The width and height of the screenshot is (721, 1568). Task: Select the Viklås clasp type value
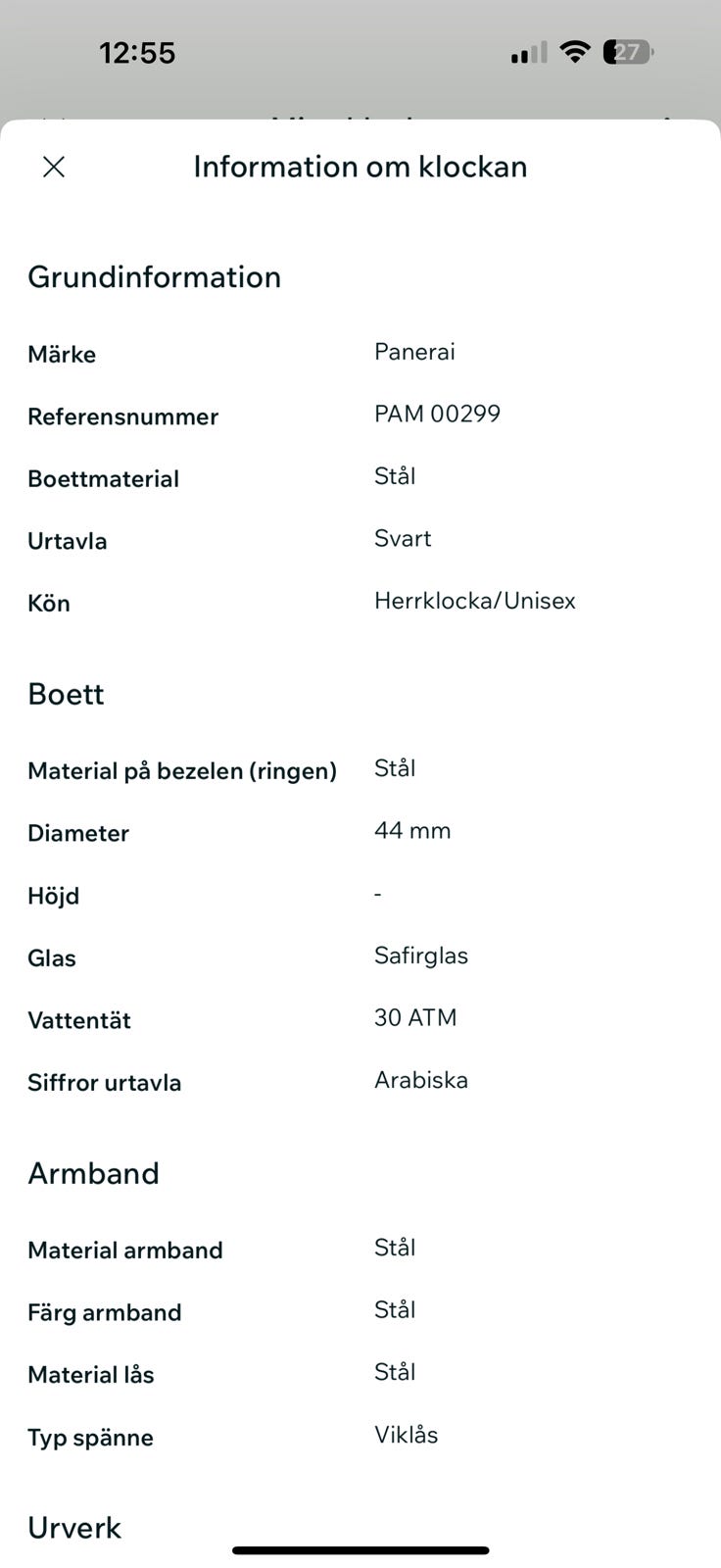pyautogui.click(x=406, y=1435)
